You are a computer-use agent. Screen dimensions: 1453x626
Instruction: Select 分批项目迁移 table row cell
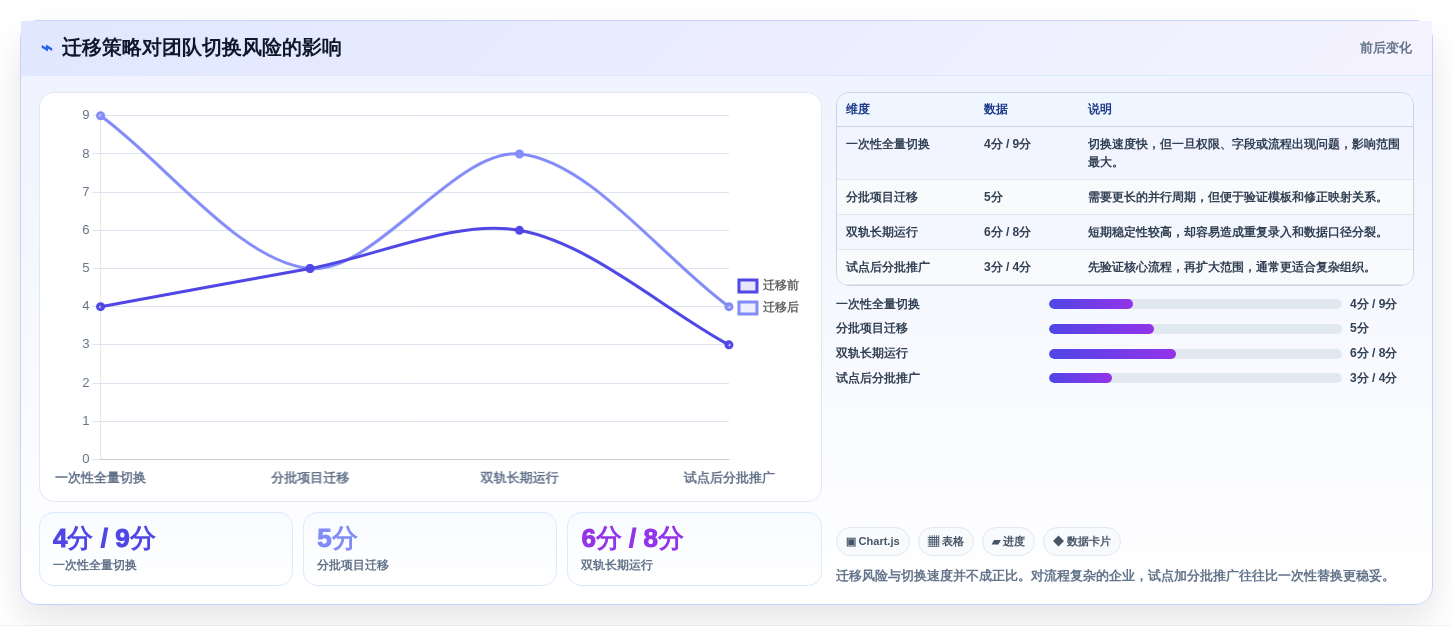pyautogui.click(x=882, y=198)
